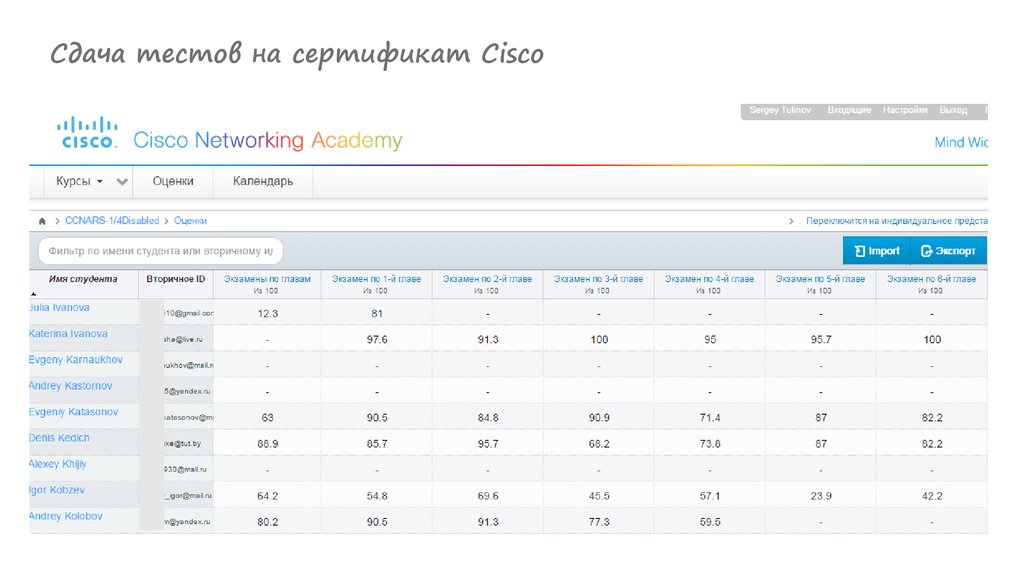Click Andrey Kolobov's score 80.2

coord(268,522)
